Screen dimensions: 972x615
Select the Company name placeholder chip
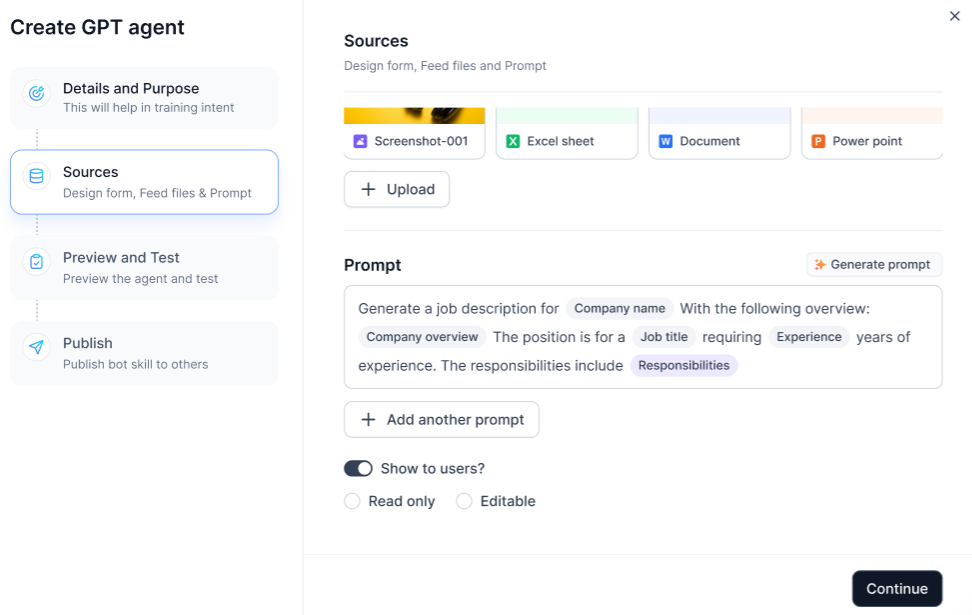click(618, 308)
